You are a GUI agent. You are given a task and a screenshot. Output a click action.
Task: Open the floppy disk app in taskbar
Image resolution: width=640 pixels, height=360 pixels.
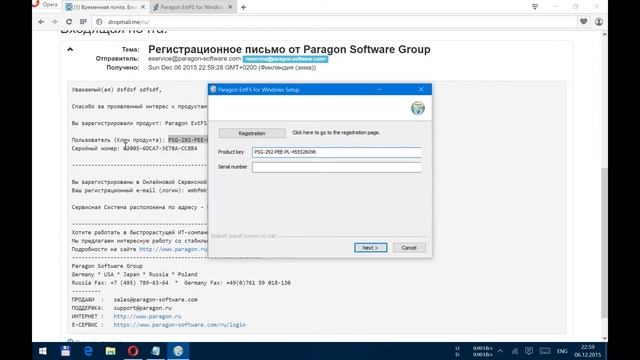click(65, 351)
